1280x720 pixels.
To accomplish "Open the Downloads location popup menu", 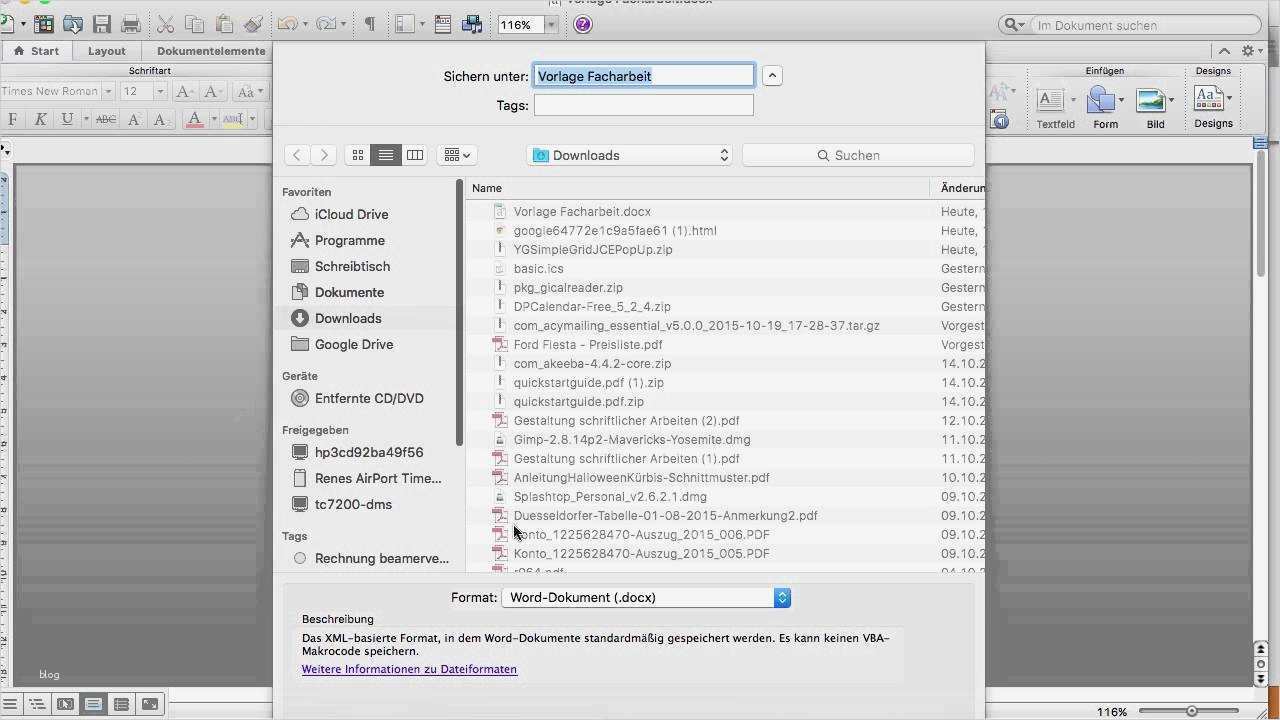I will pyautogui.click(x=630, y=155).
